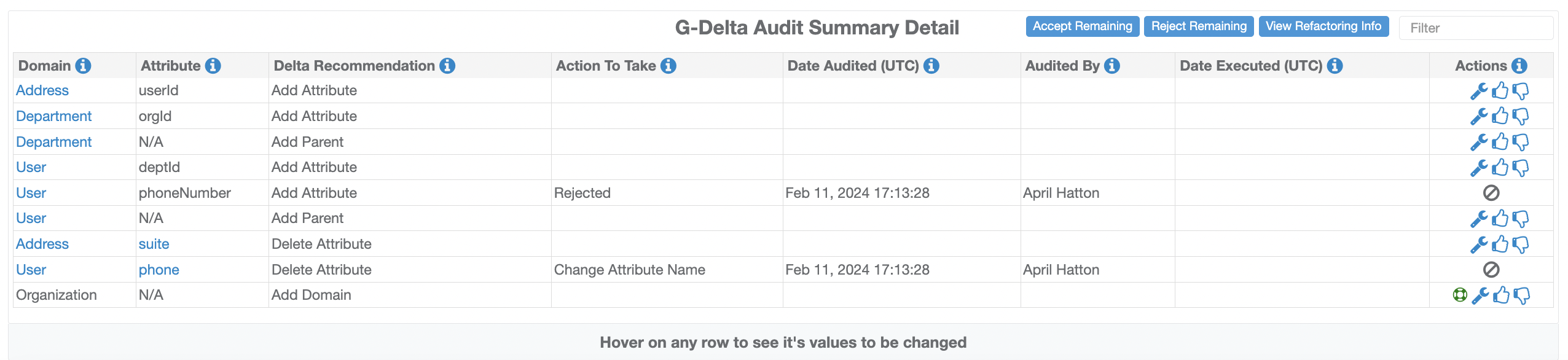The width and height of the screenshot is (1568, 360).
Task: Click the wrench icon for Address userId row
Action: point(1478,91)
